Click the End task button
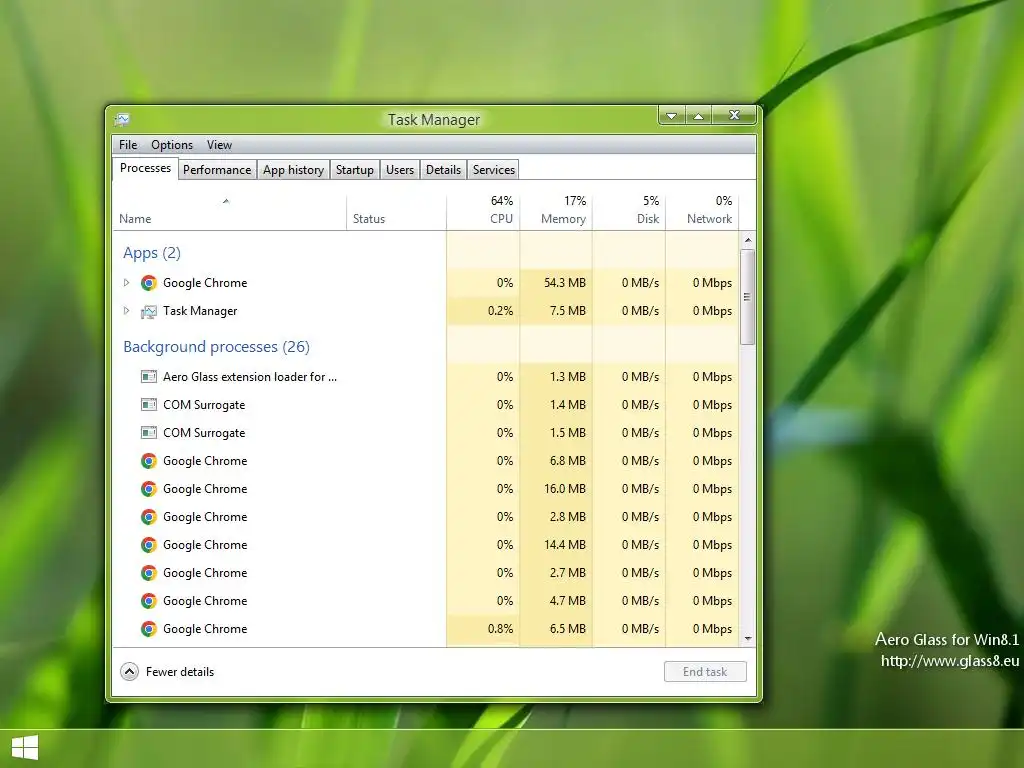 pos(705,672)
